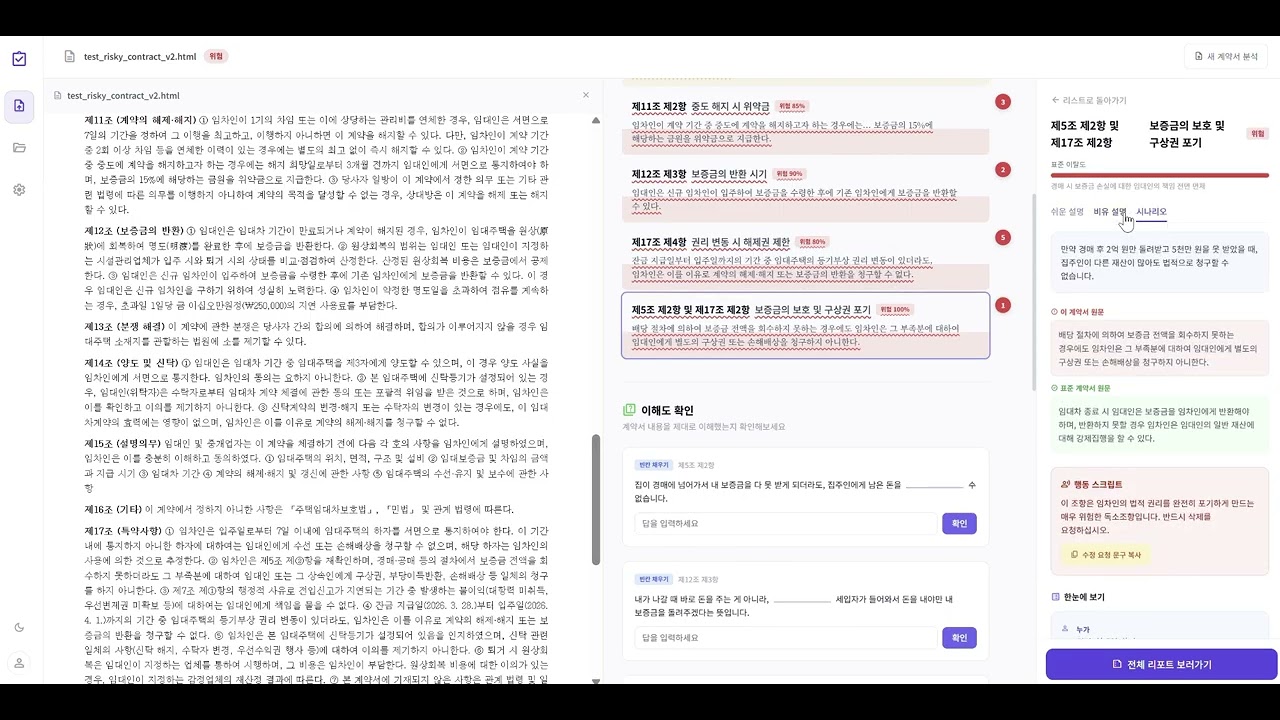Click the 위험 badge beside the header filename
Screen dimensions: 1280x720
(215, 57)
